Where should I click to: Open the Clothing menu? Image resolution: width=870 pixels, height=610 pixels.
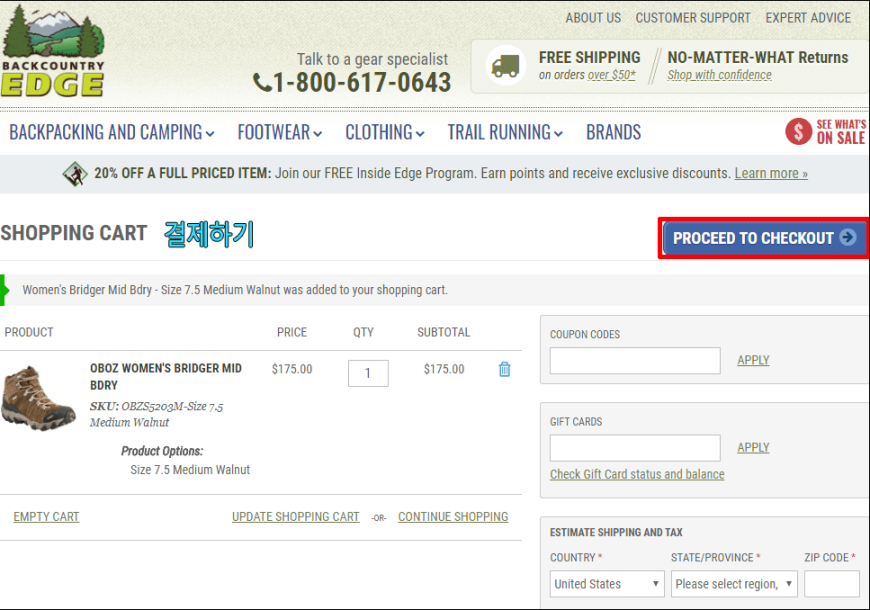click(385, 133)
